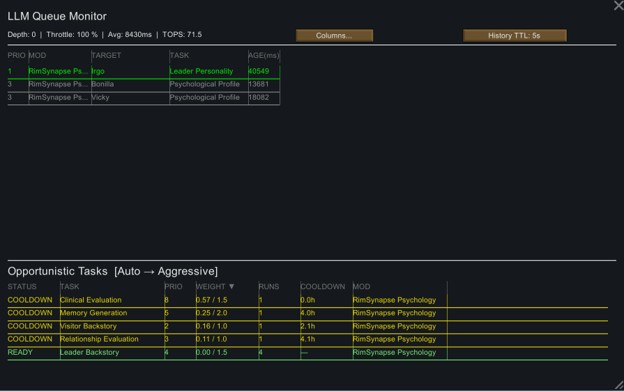The height and width of the screenshot is (391, 624).
Task: Select the Leader Personality task cell
Action: 201,71
